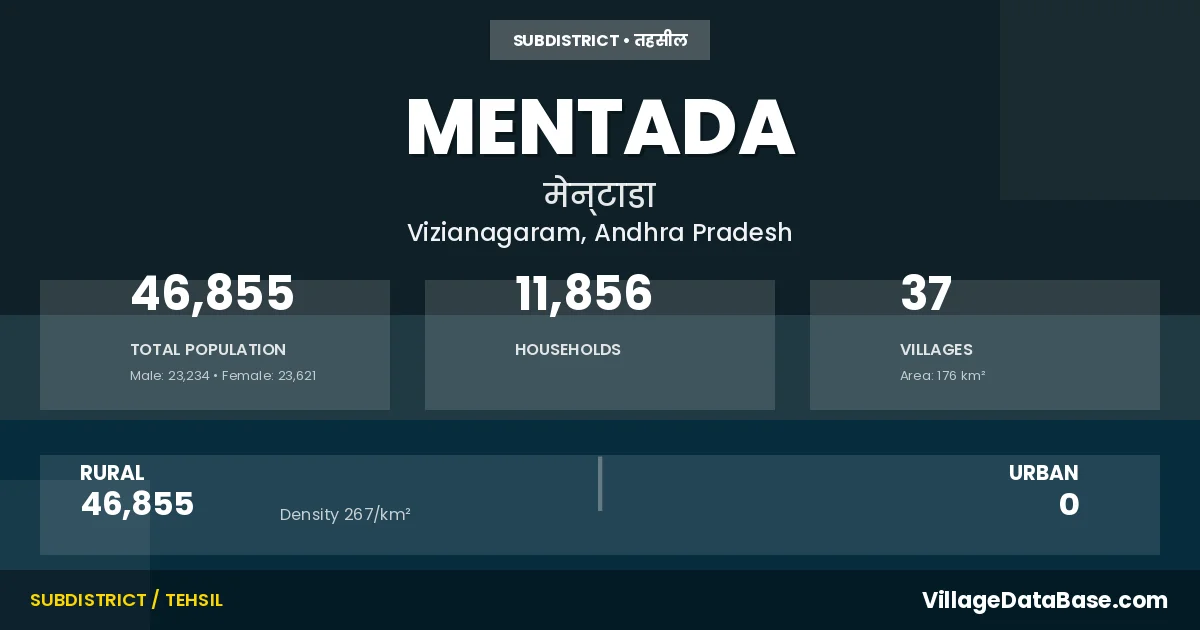Select the HOUSEHOLDS label
Image resolution: width=1200 pixels, height=630 pixels.
click(568, 350)
